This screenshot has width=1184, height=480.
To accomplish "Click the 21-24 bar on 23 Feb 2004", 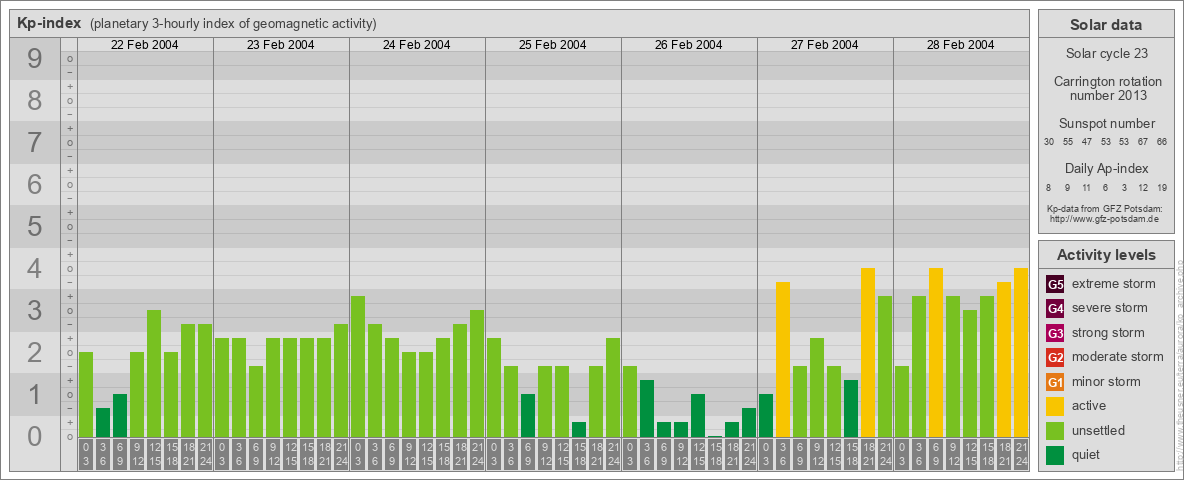I will [x=341, y=381].
